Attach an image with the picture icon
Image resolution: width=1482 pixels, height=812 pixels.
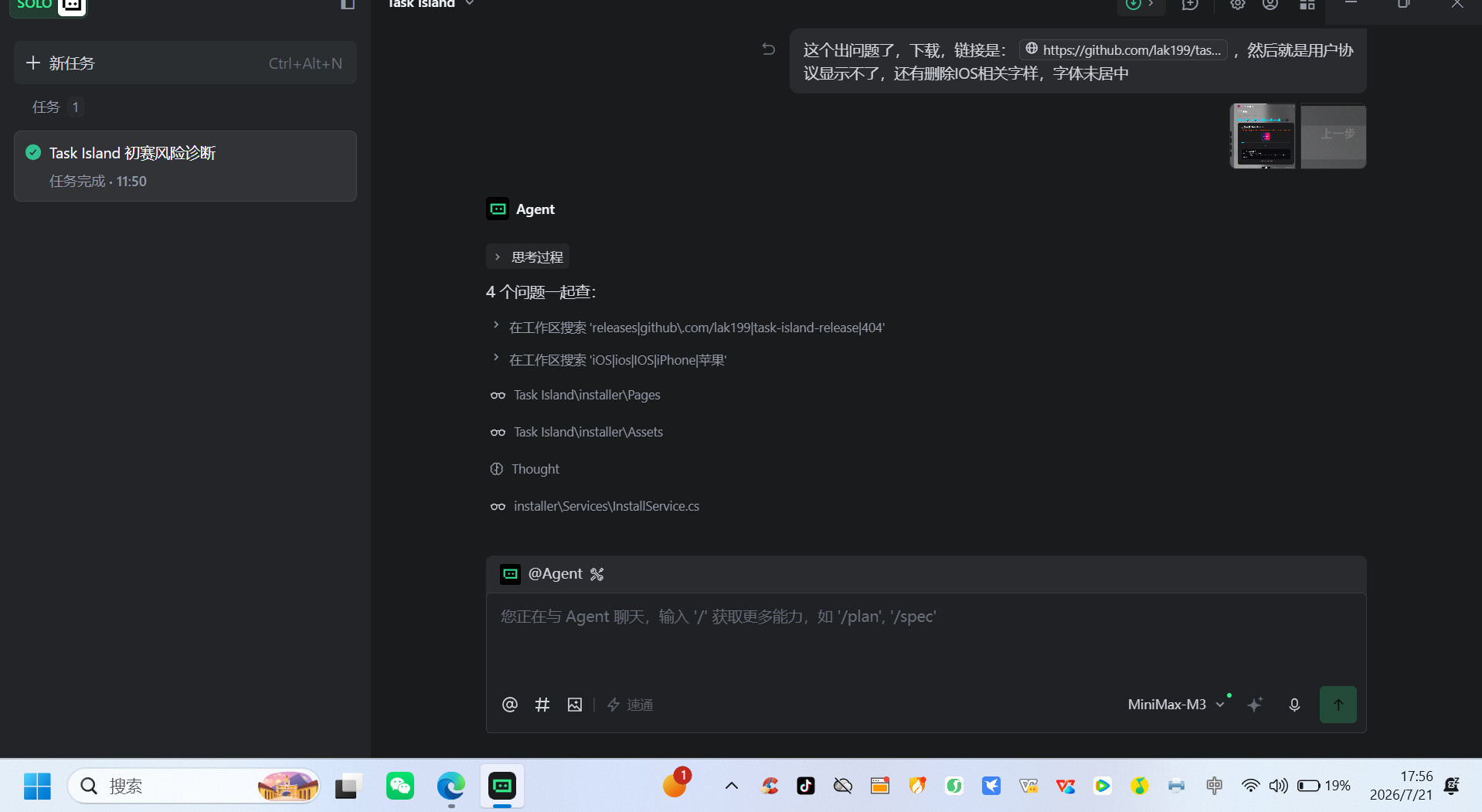pos(575,705)
